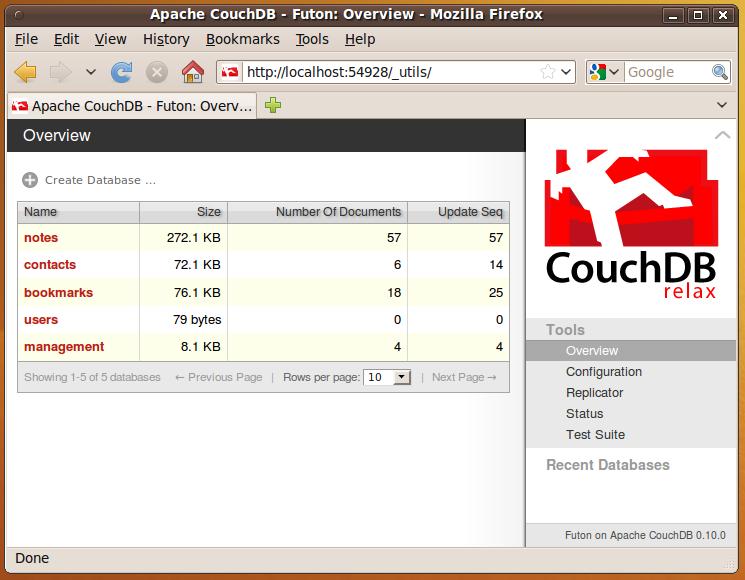Click the CouchDB logo in the sidebar
This screenshot has width=745, height=580.
(x=630, y=225)
